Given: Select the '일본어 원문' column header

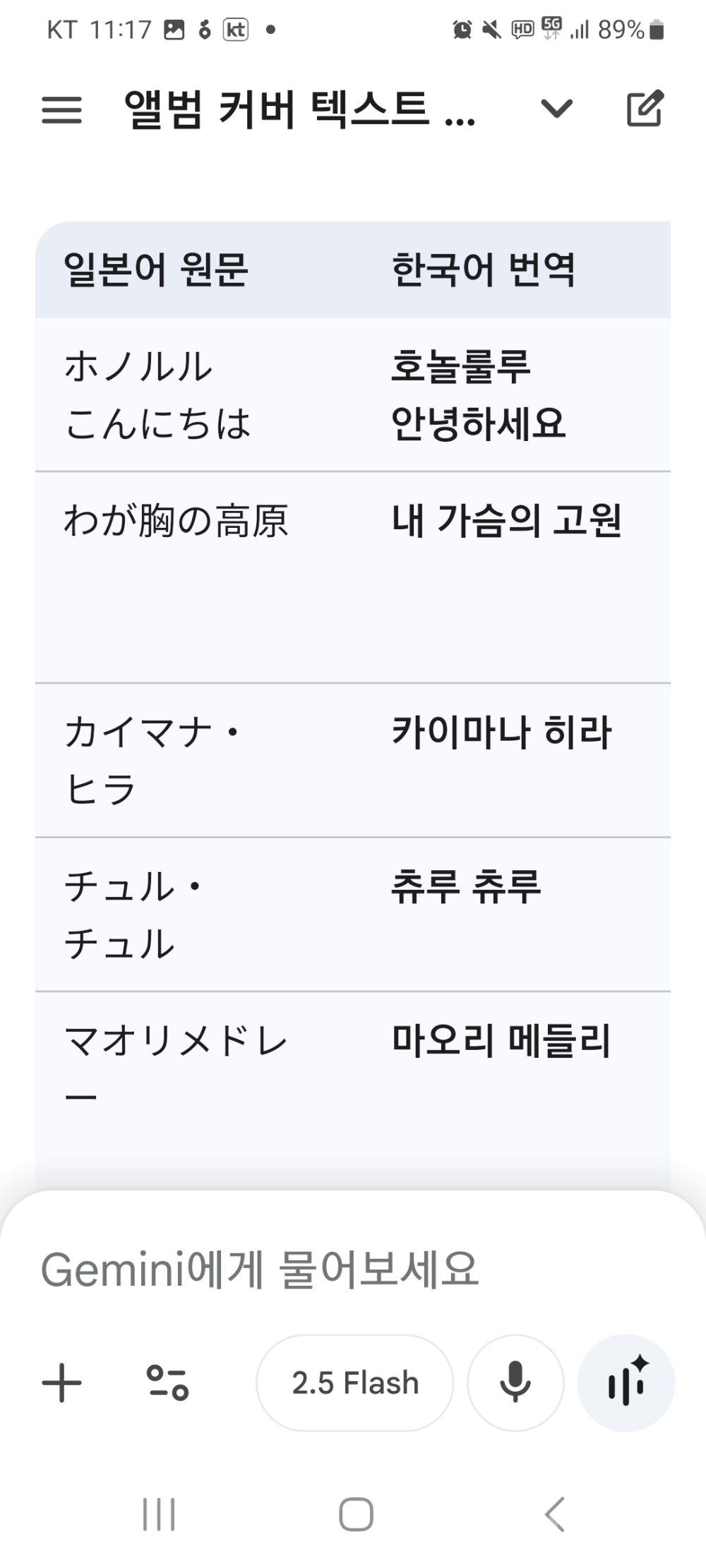Looking at the screenshot, I should (156, 270).
